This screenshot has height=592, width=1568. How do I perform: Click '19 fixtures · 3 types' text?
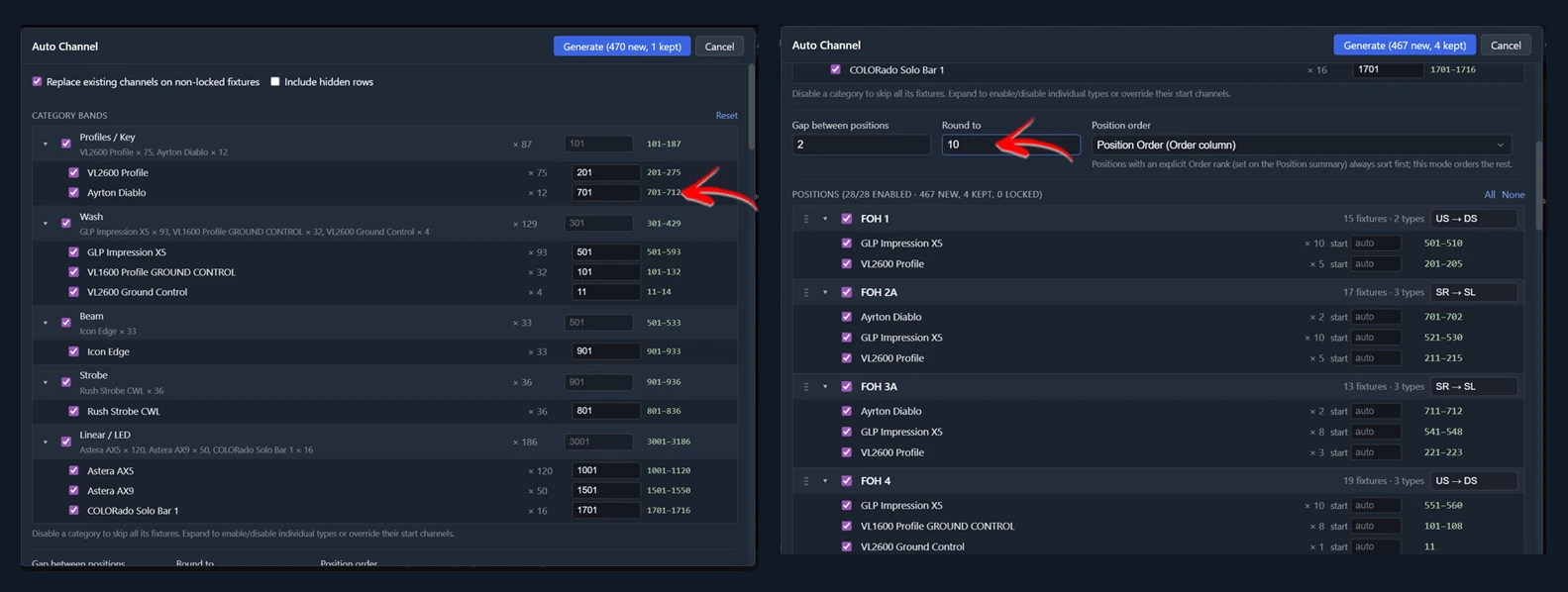tap(1383, 481)
